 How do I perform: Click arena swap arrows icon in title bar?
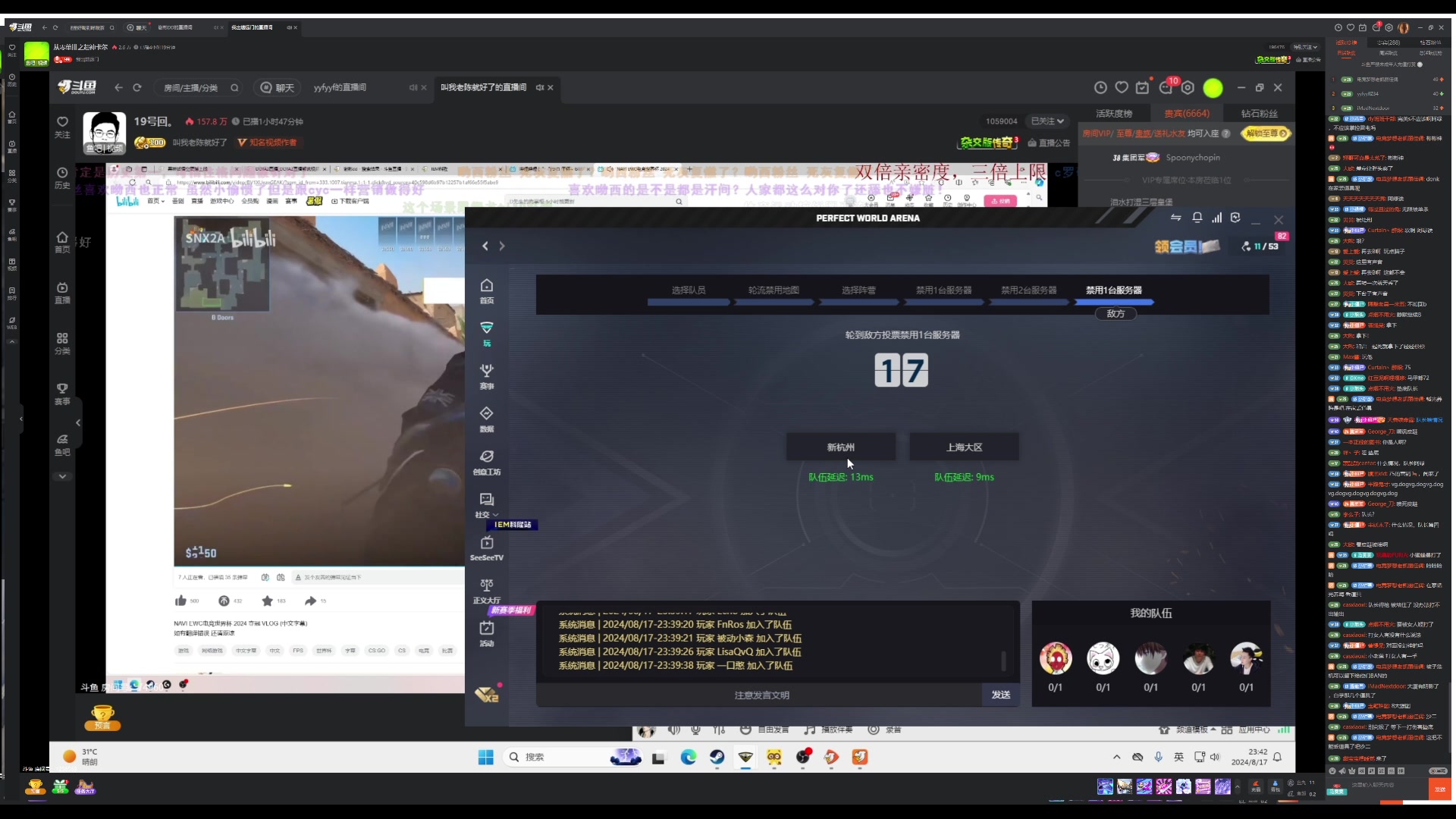1176,218
